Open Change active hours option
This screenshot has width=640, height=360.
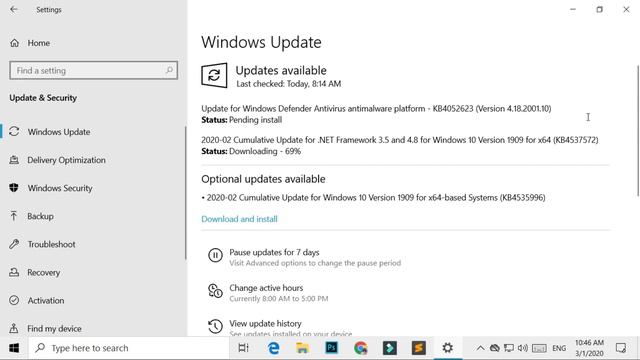(266, 288)
